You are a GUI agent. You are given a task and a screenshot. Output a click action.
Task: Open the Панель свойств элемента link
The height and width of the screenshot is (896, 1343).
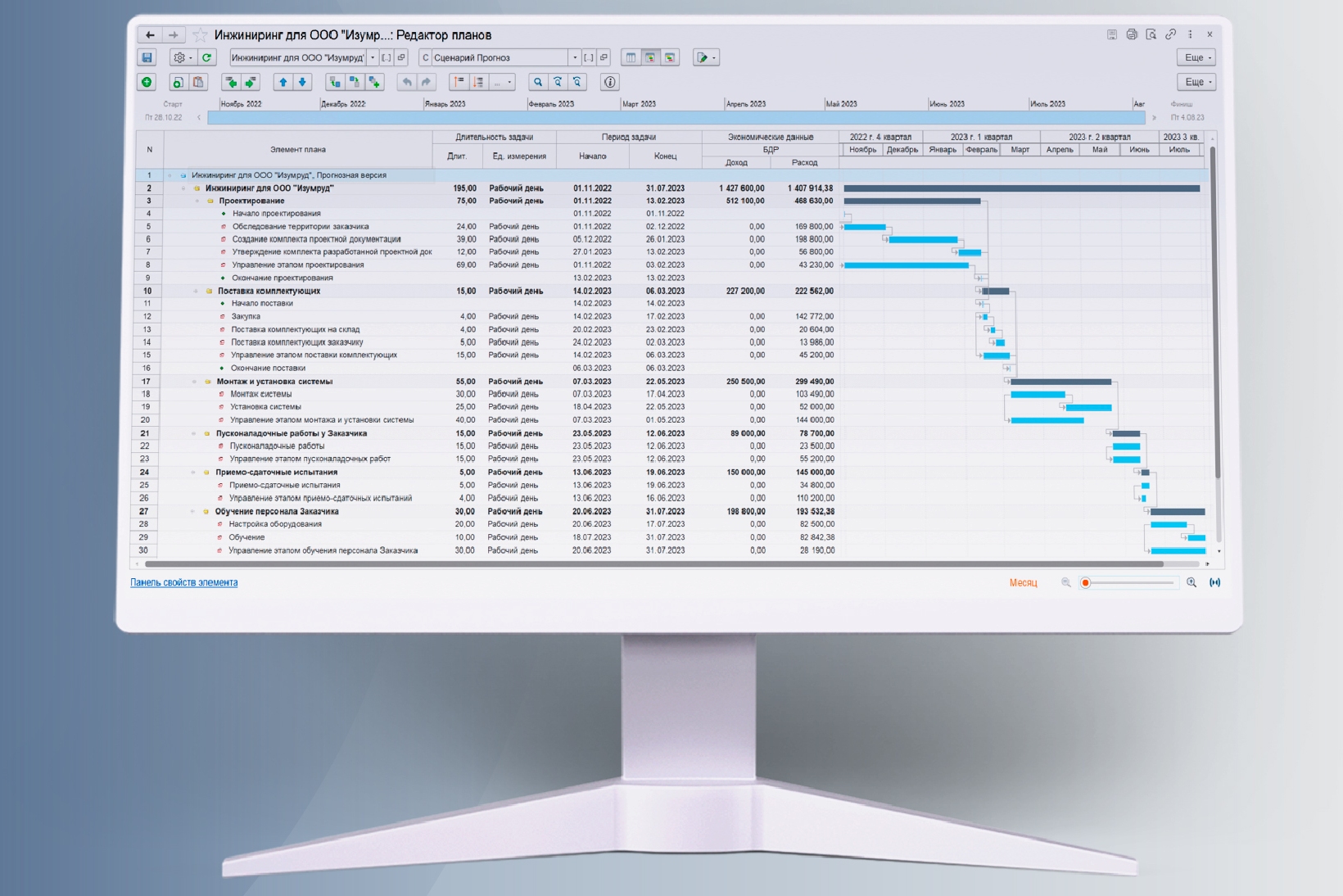coord(184,582)
